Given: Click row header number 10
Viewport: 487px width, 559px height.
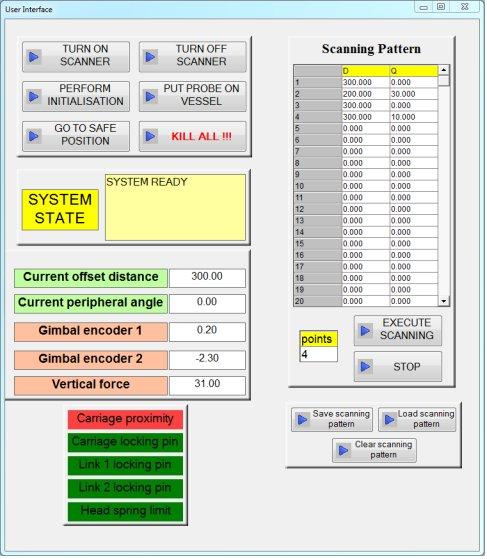Looking at the screenshot, I should [317, 186].
